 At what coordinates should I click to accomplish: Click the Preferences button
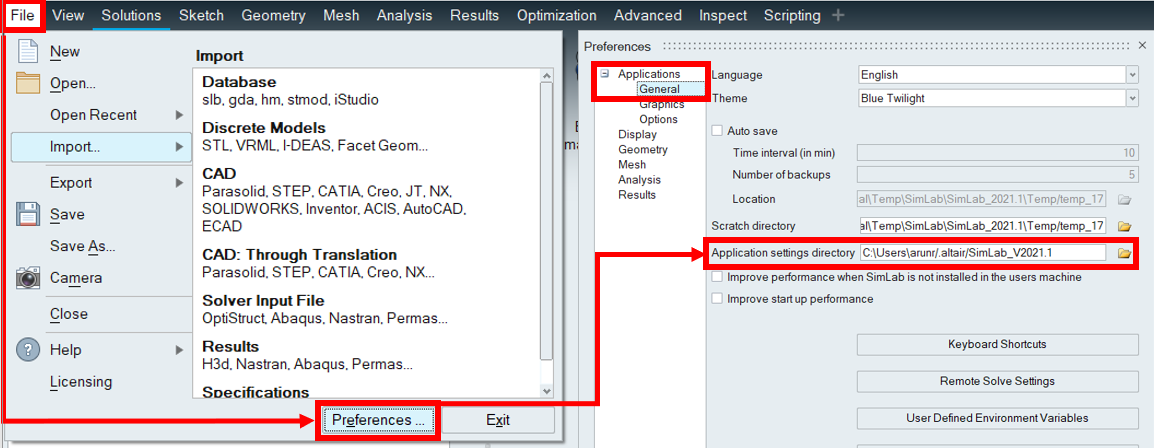pyautogui.click(x=378, y=421)
